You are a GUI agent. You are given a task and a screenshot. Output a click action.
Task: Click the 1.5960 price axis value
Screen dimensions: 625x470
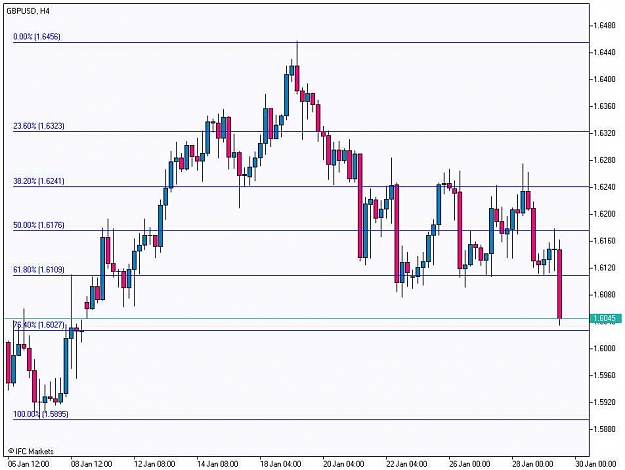604,375
